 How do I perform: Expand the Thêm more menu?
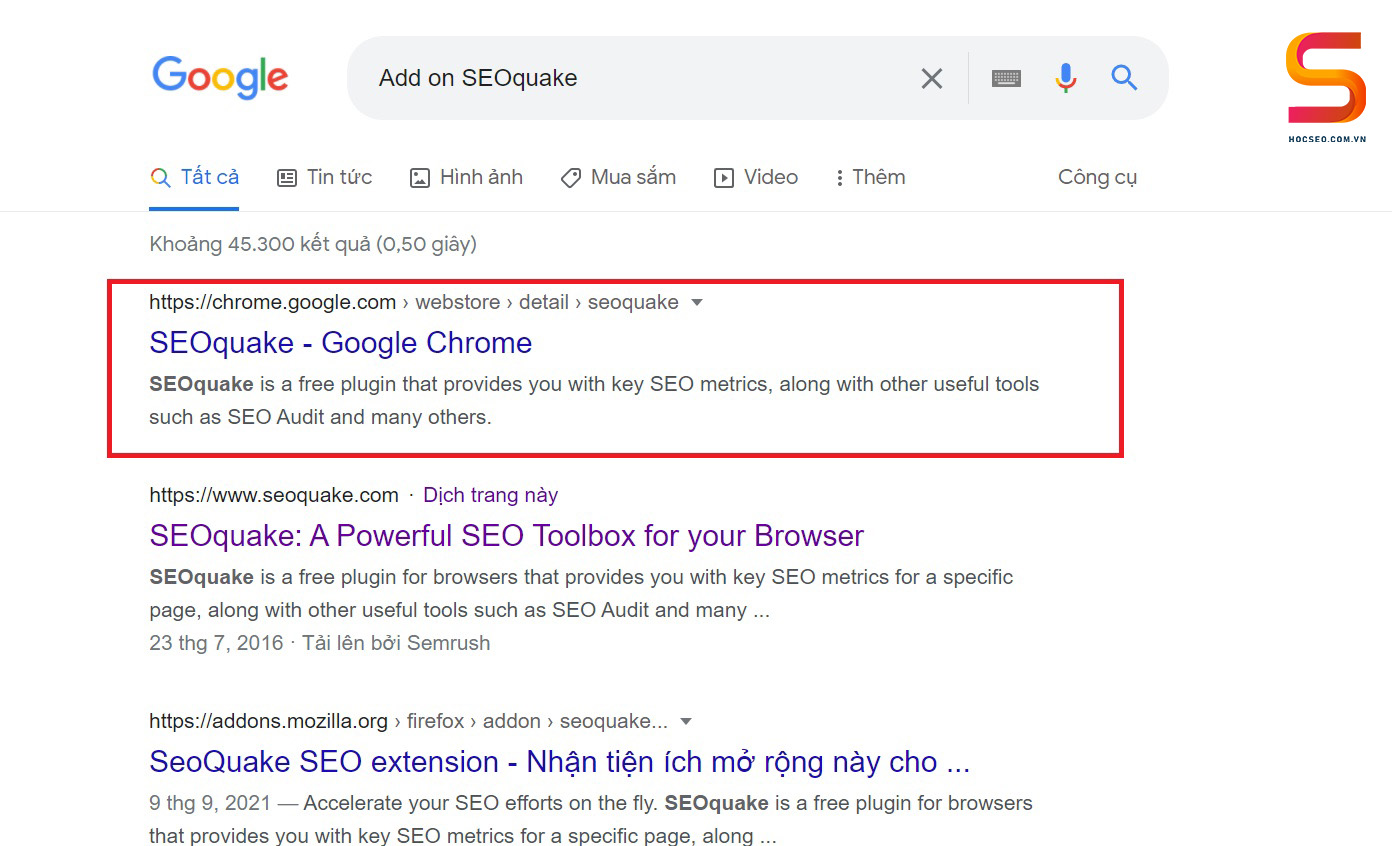(x=870, y=177)
